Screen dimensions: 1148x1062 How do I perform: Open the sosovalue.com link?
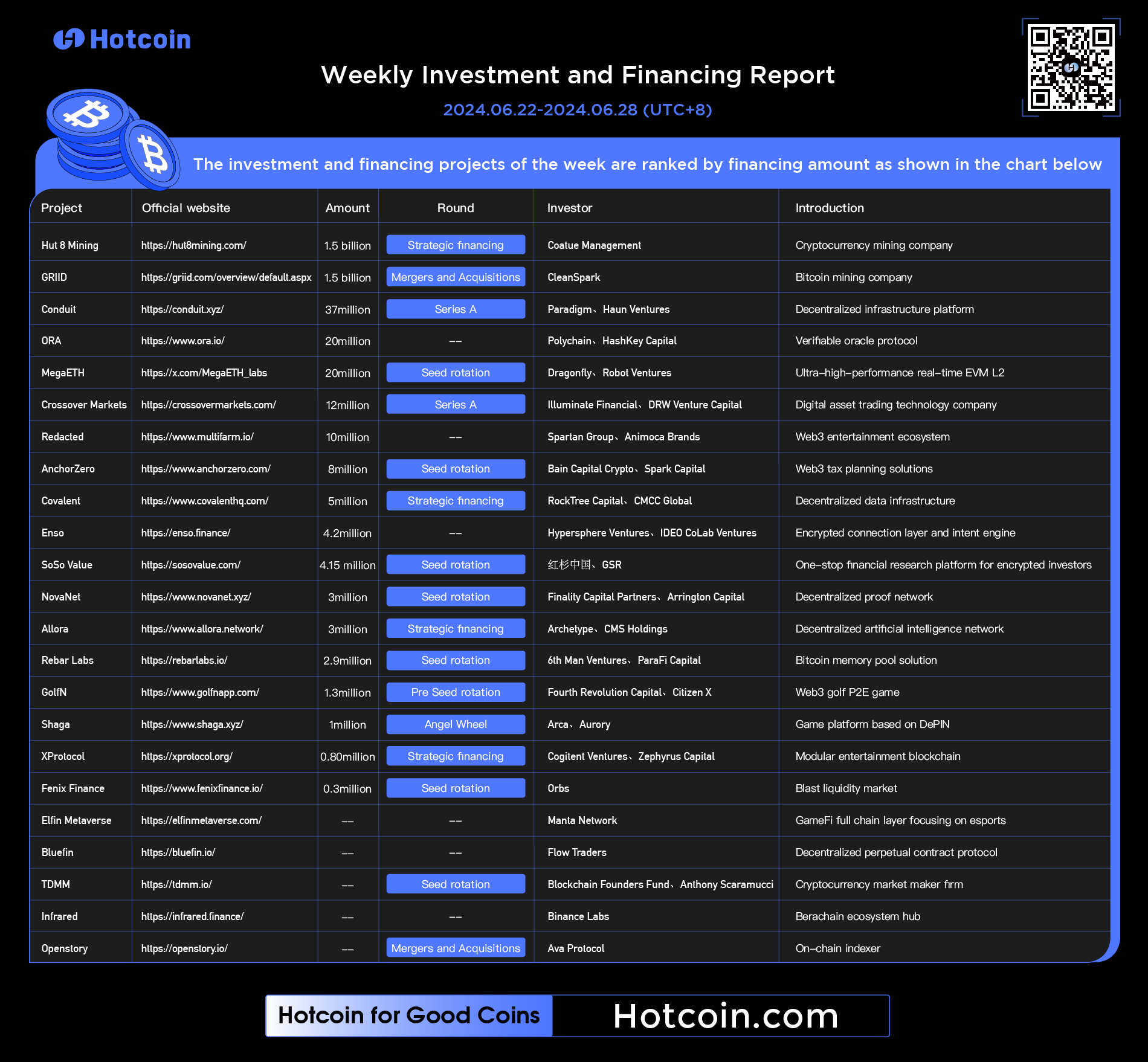click(191, 565)
